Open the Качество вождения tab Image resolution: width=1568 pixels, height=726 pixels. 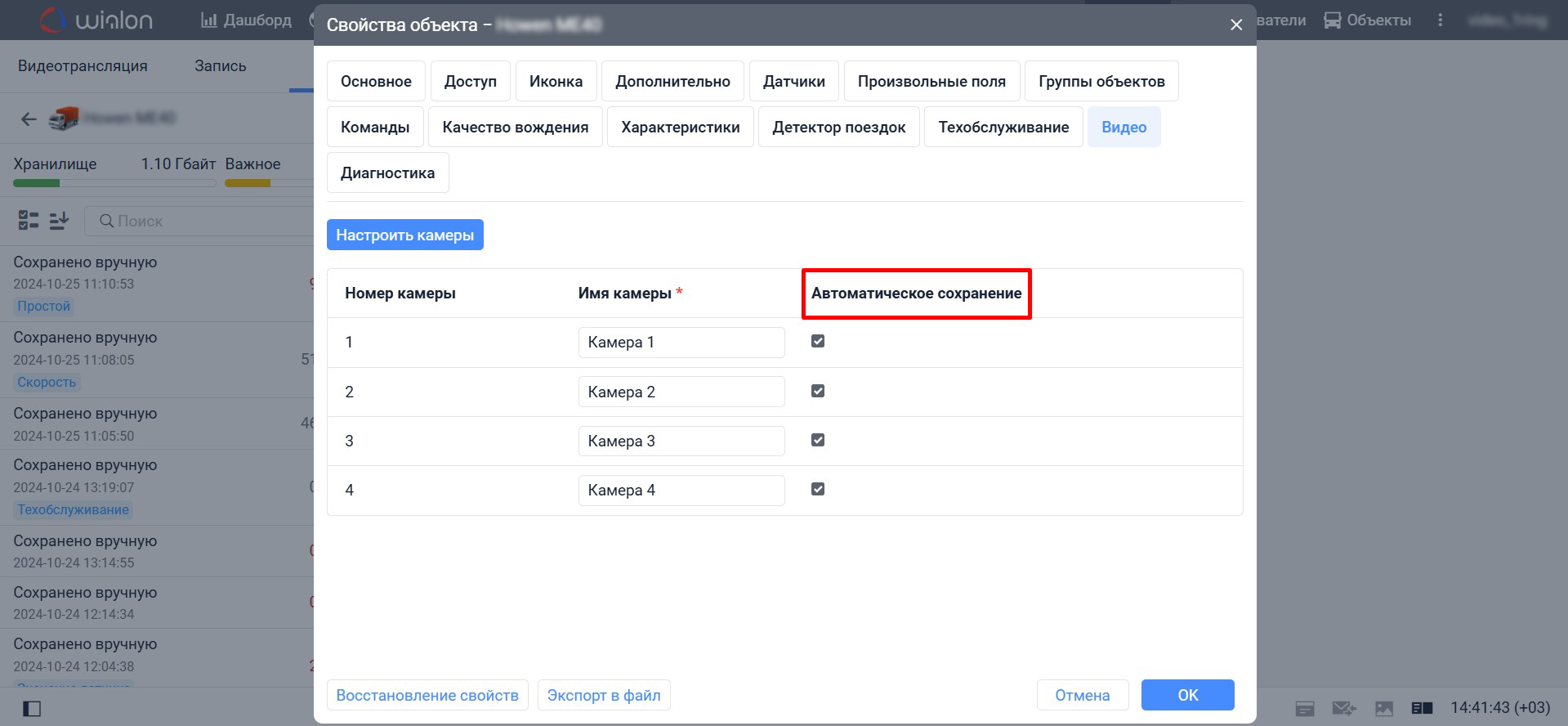516,127
